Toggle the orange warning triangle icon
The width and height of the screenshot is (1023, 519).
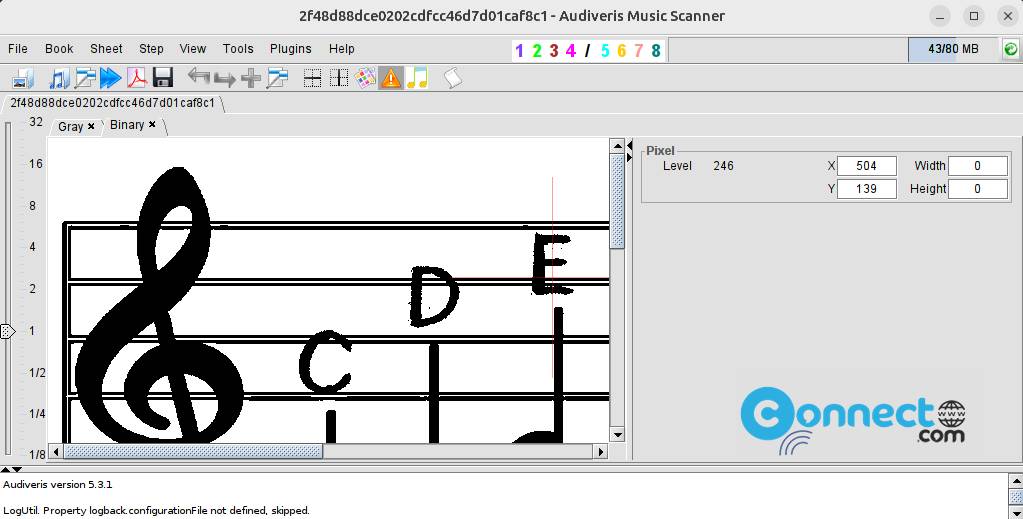(x=390, y=78)
